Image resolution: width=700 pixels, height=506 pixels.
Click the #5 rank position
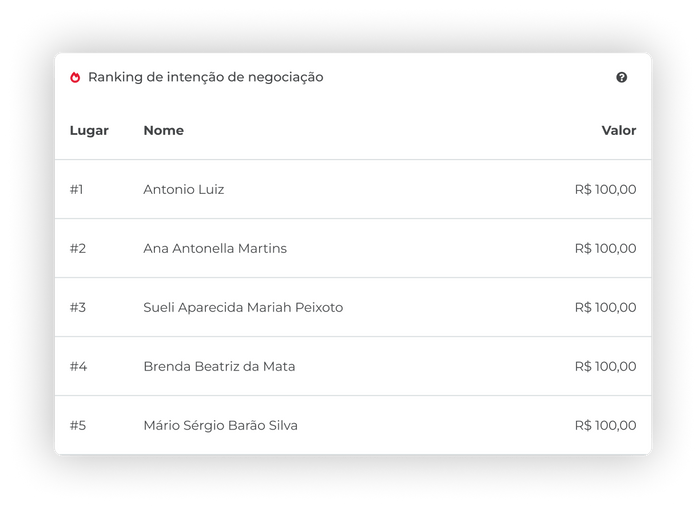(x=78, y=425)
